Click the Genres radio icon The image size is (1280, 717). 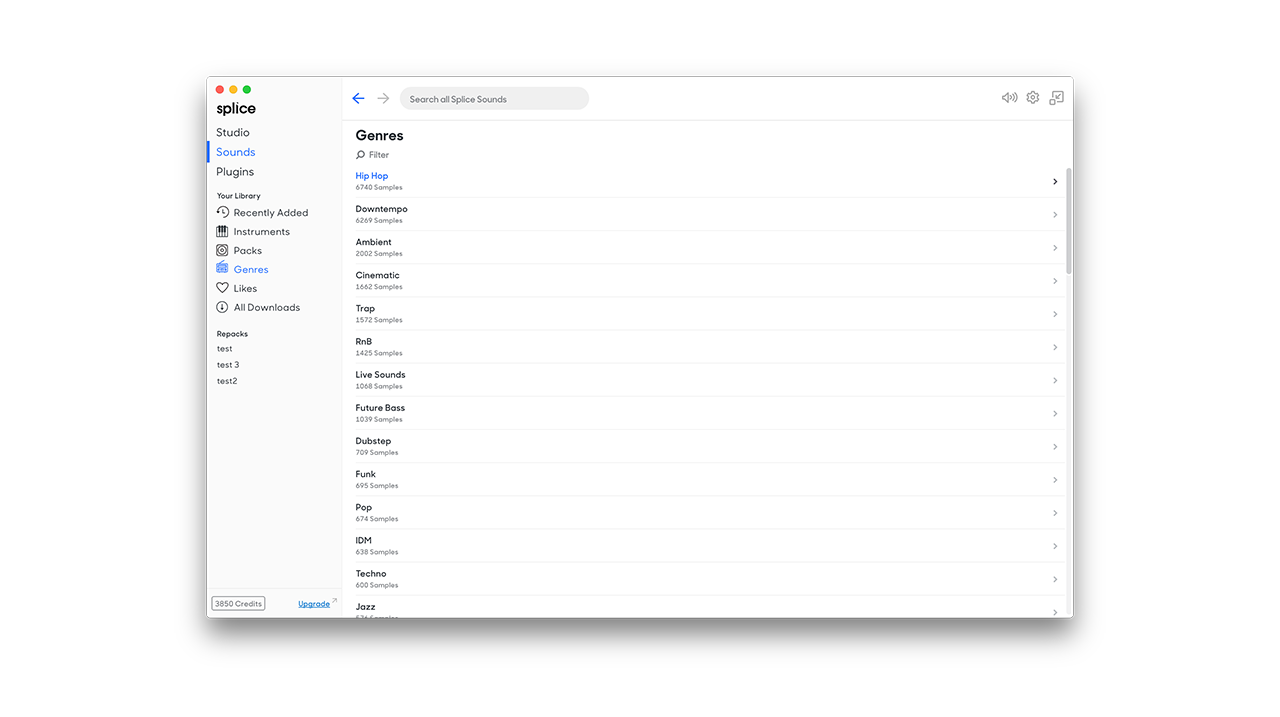(x=222, y=269)
